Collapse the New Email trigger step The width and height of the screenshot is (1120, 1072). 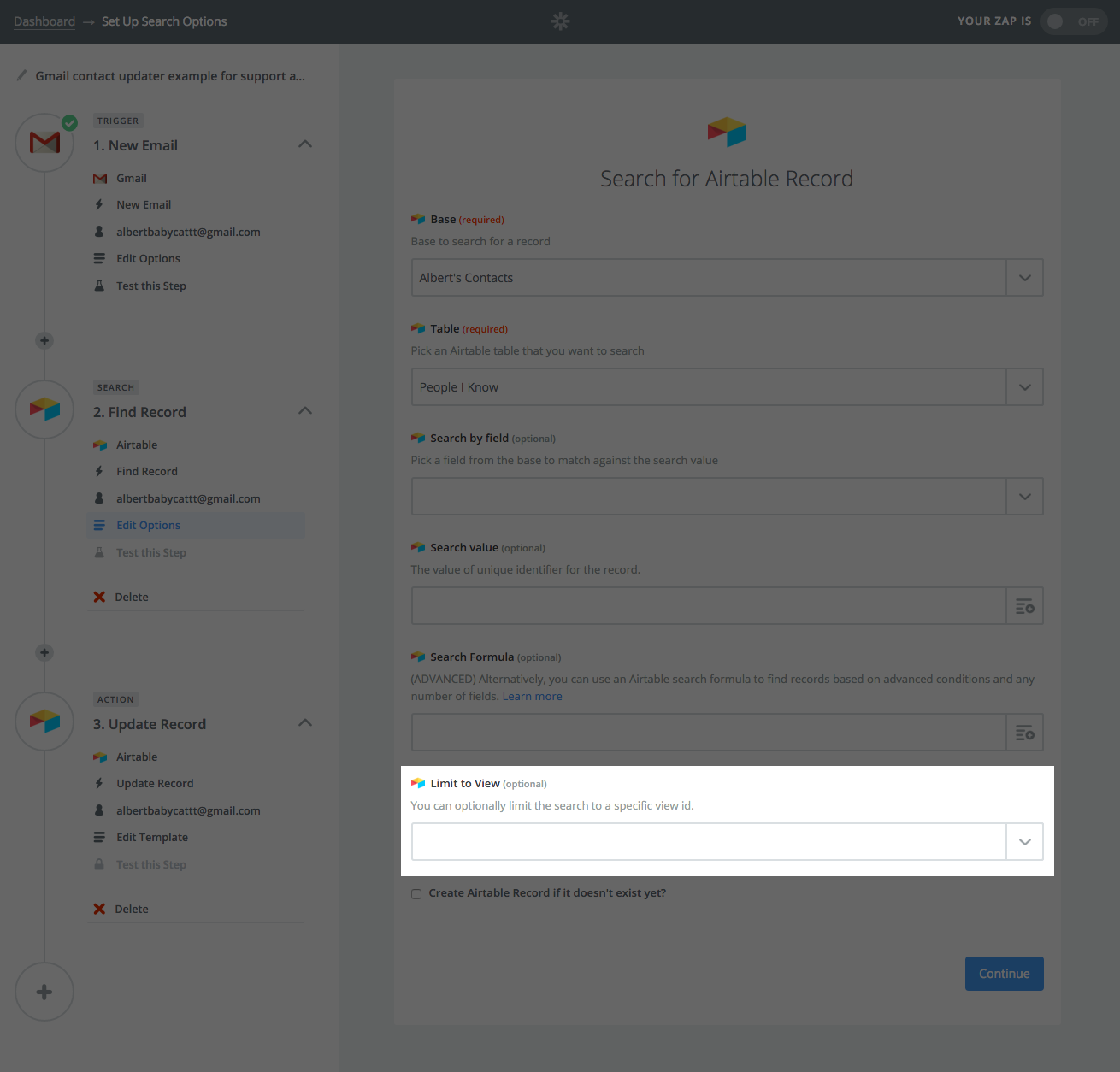click(x=305, y=144)
